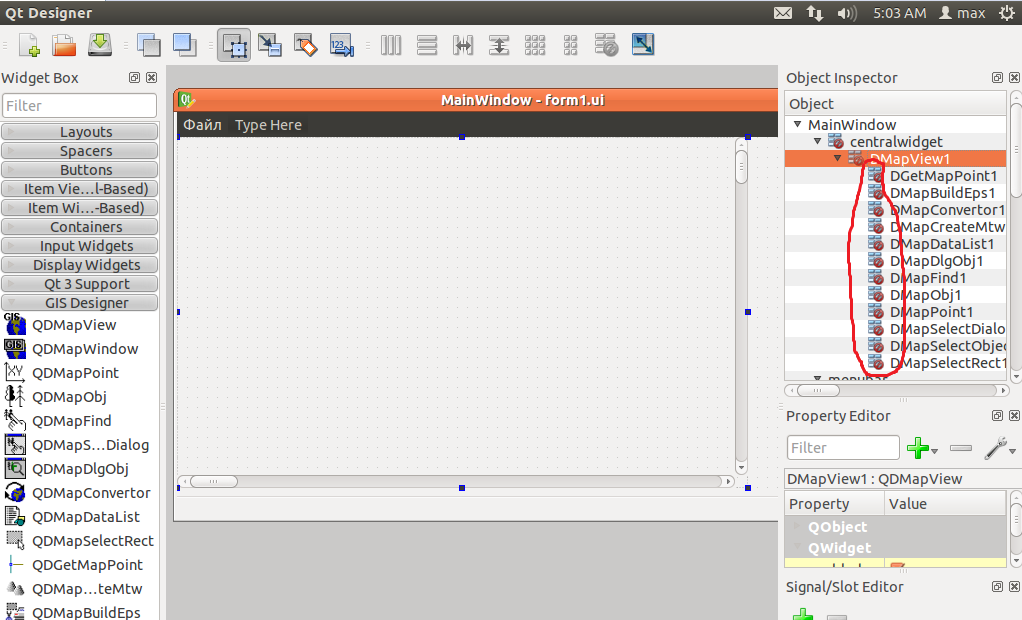Image resolution: width=1022 pixels, height=620 pixels.
Task: Select DMapFind1 in Object Inspector
Action: (x=928, y=278)
